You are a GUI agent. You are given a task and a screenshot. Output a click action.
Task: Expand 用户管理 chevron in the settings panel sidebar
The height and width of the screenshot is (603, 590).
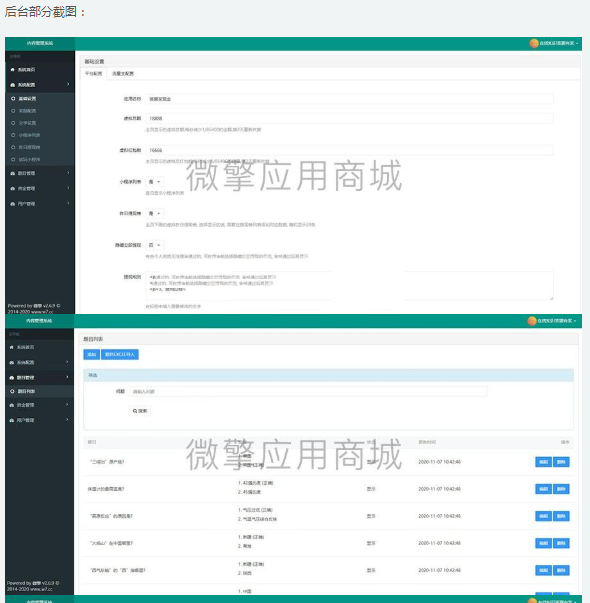[x=68, y=203]
